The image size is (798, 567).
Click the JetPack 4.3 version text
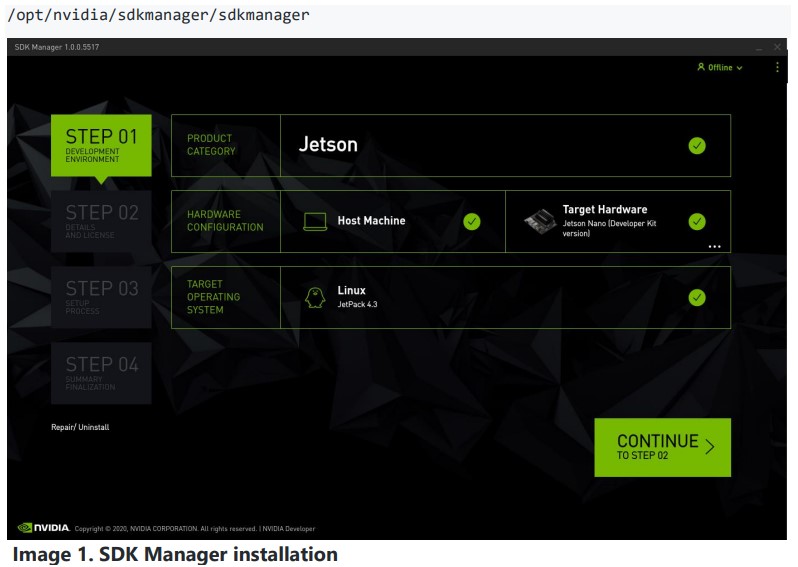click(357, 304)
